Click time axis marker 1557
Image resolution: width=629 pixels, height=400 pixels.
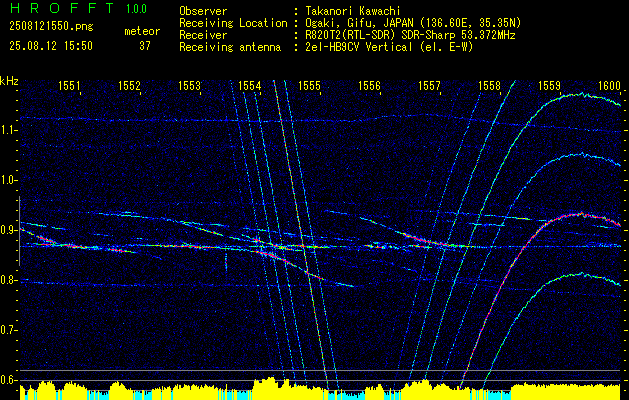[429, 85]
